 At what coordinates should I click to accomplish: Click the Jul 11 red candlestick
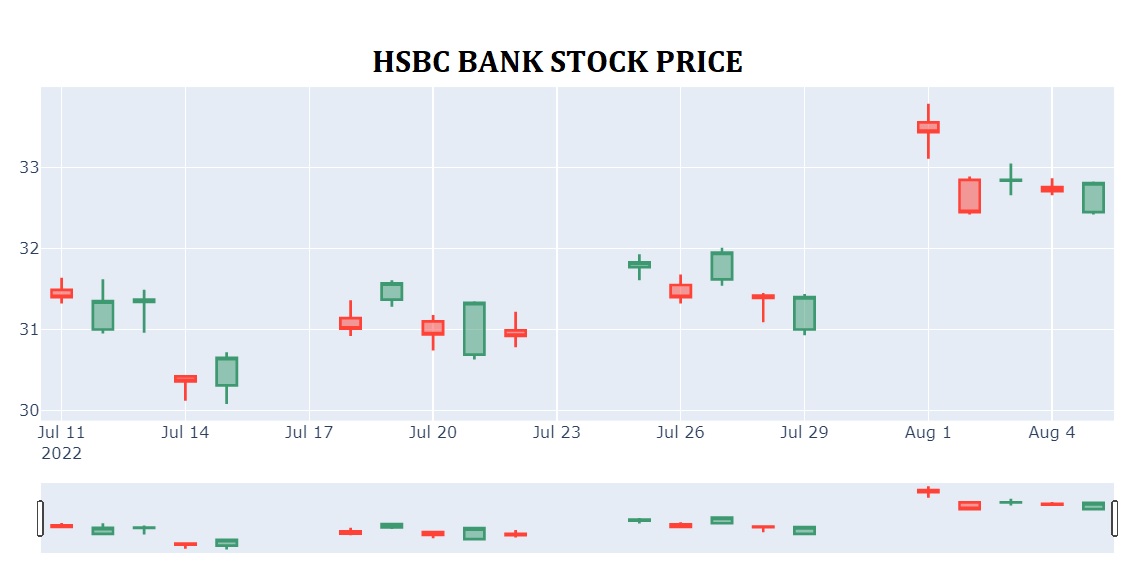[x=61, y=293]
